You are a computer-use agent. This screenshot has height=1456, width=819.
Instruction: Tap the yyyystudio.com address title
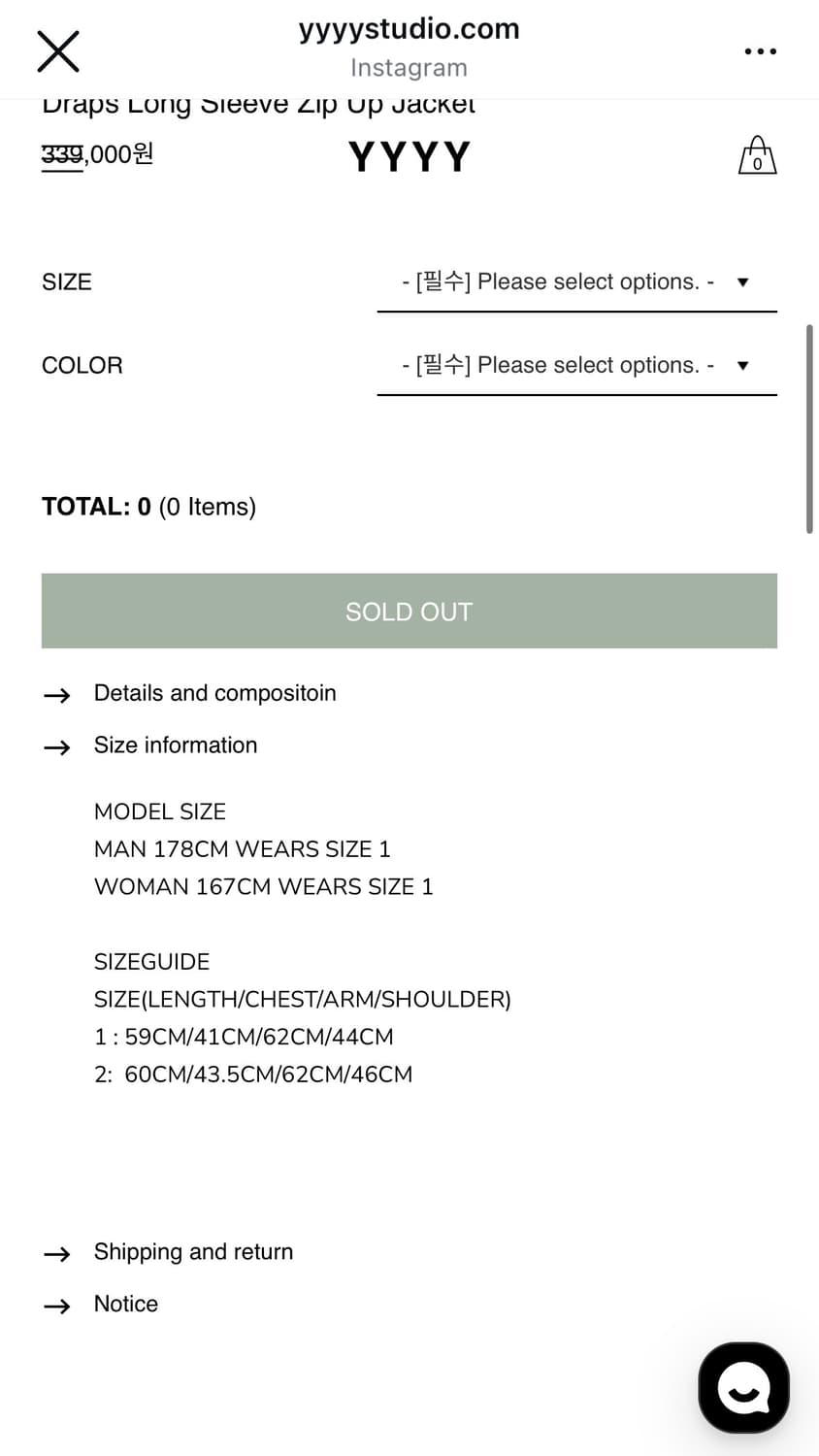tap(409, 30)
